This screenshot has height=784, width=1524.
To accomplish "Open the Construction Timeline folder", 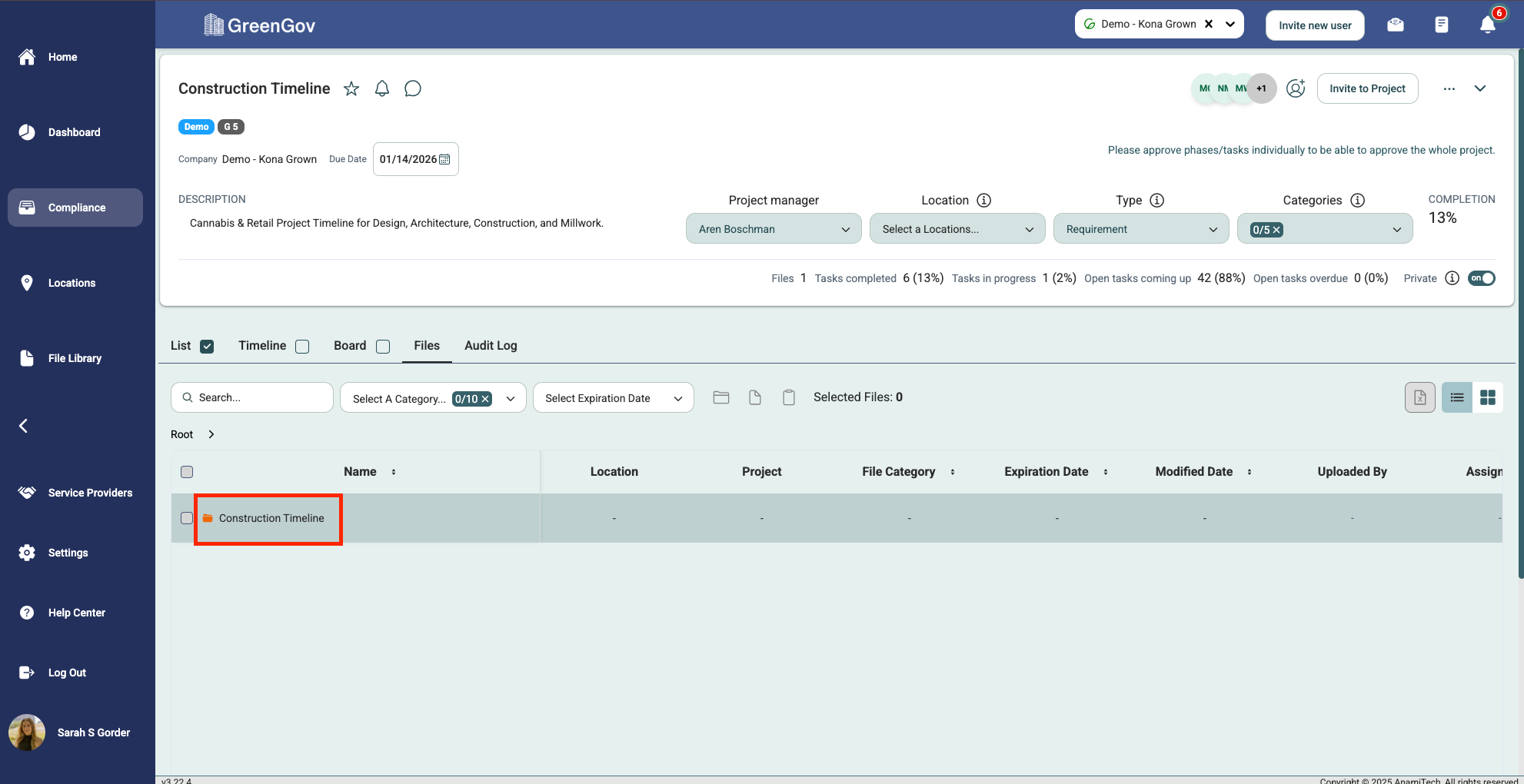I will coord(271,518).
